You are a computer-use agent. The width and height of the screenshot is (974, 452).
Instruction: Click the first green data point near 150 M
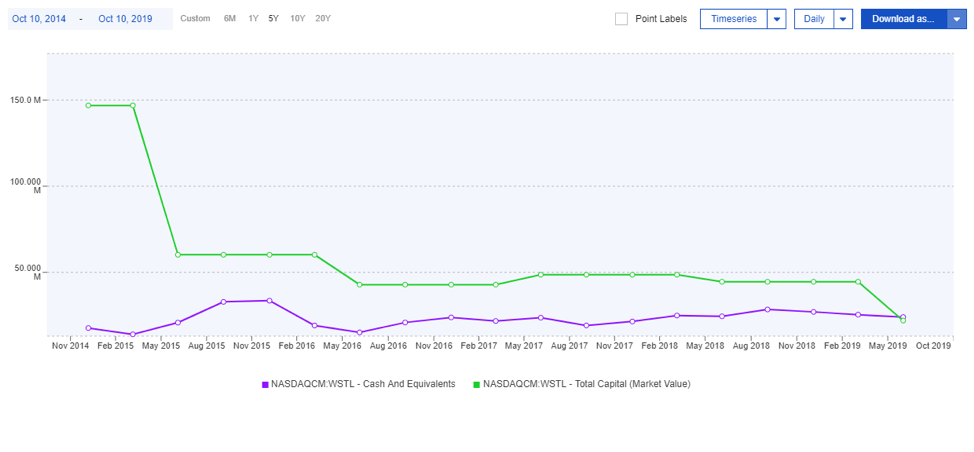88,105
